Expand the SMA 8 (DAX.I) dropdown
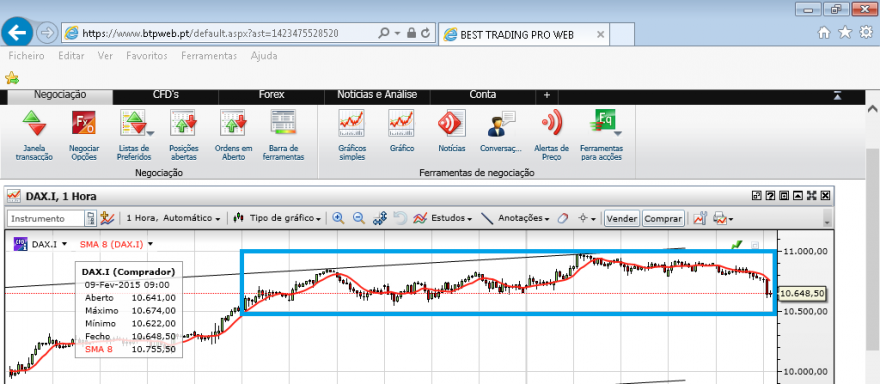This screenshot has width=880, height=384. [150, 244]
